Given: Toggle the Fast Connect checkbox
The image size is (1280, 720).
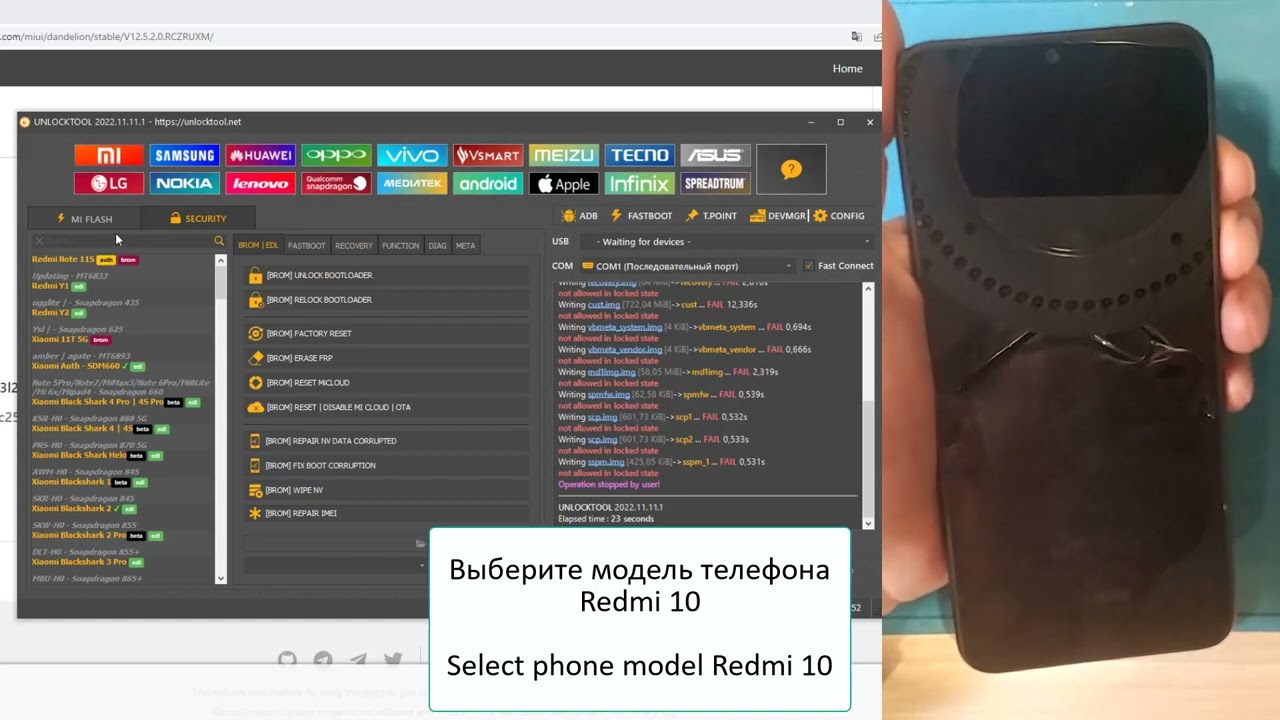Looking at the screenshot, I should [809, 266].
